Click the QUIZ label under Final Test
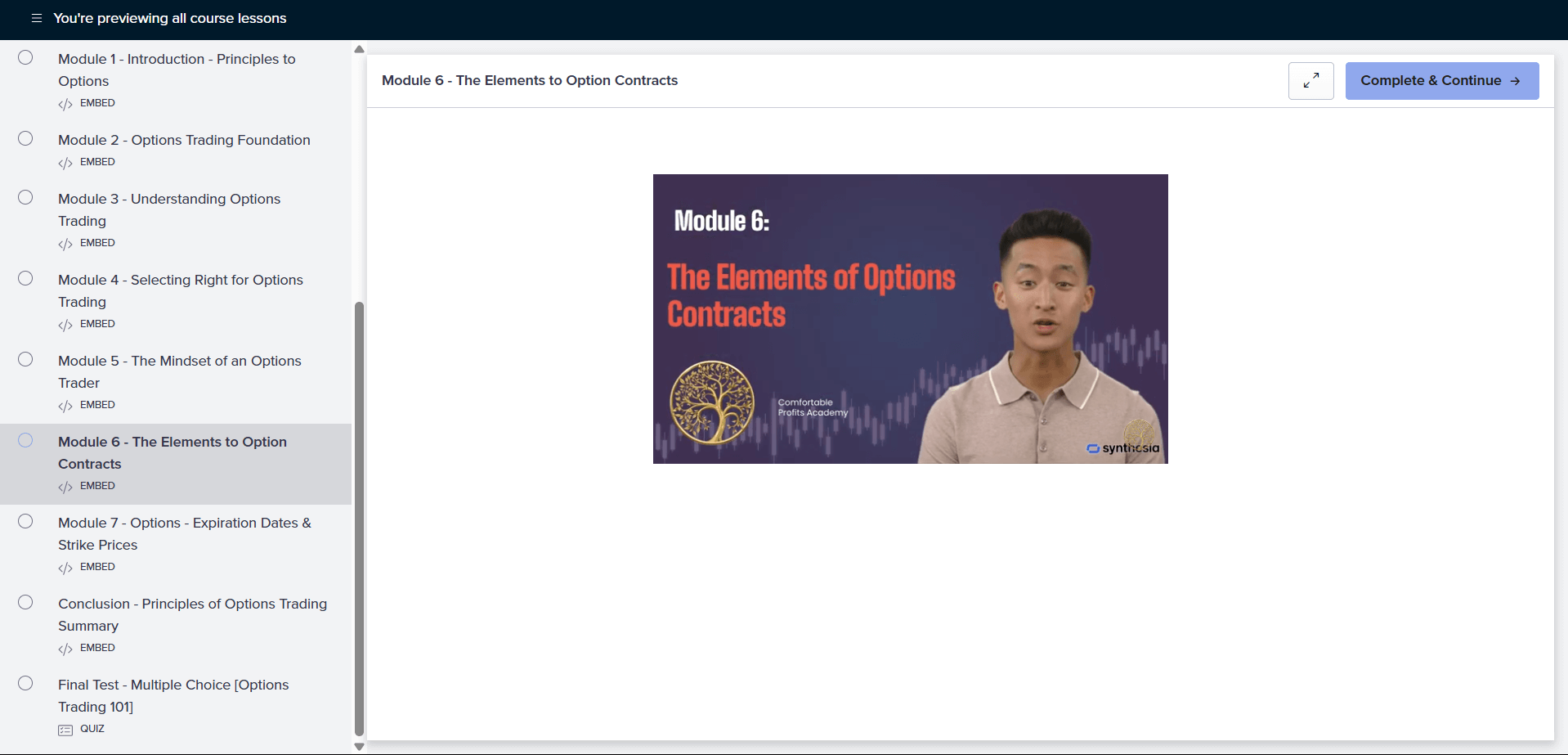 click(x=92, y=729)
